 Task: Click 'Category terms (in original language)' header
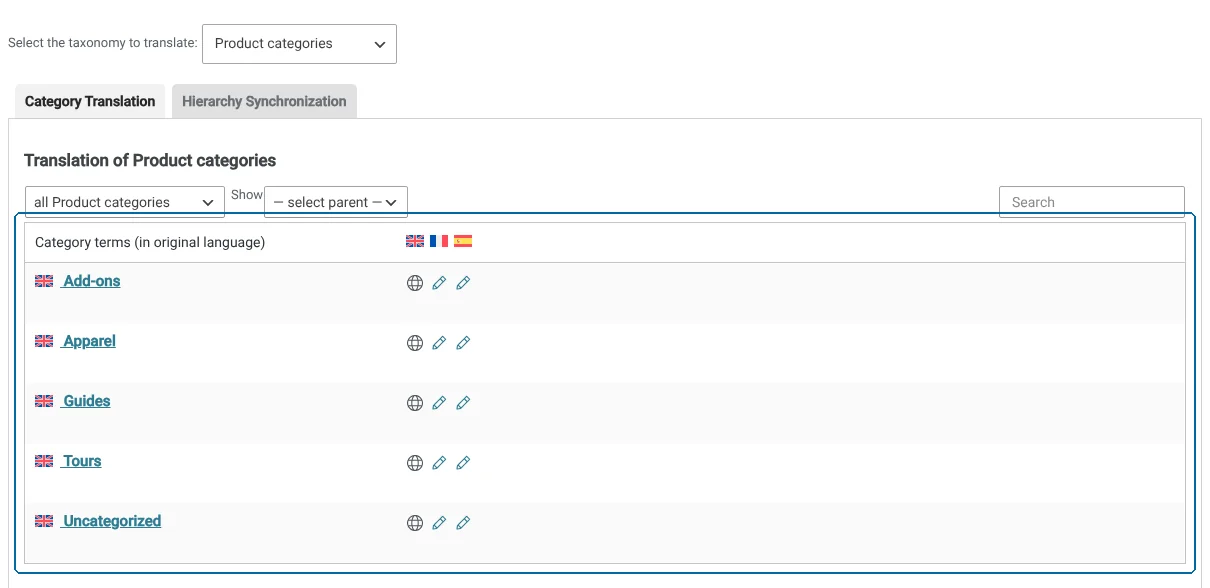coord(150,242)
